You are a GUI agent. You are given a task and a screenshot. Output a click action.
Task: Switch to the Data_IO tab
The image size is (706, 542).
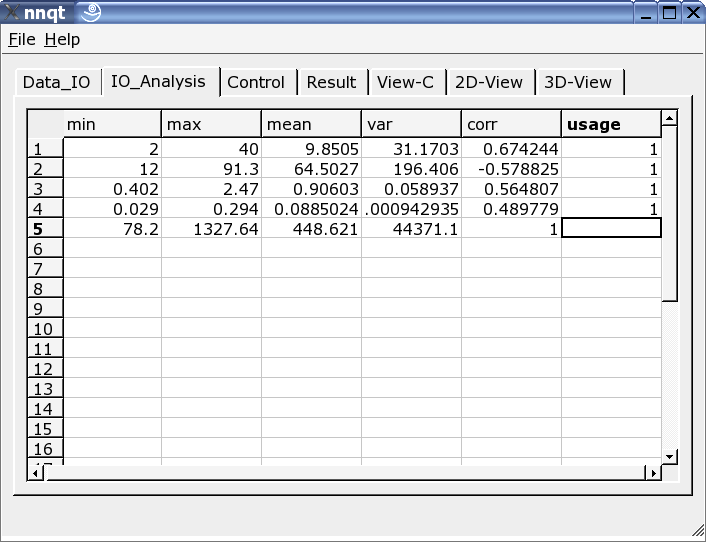tap(57, 83)
